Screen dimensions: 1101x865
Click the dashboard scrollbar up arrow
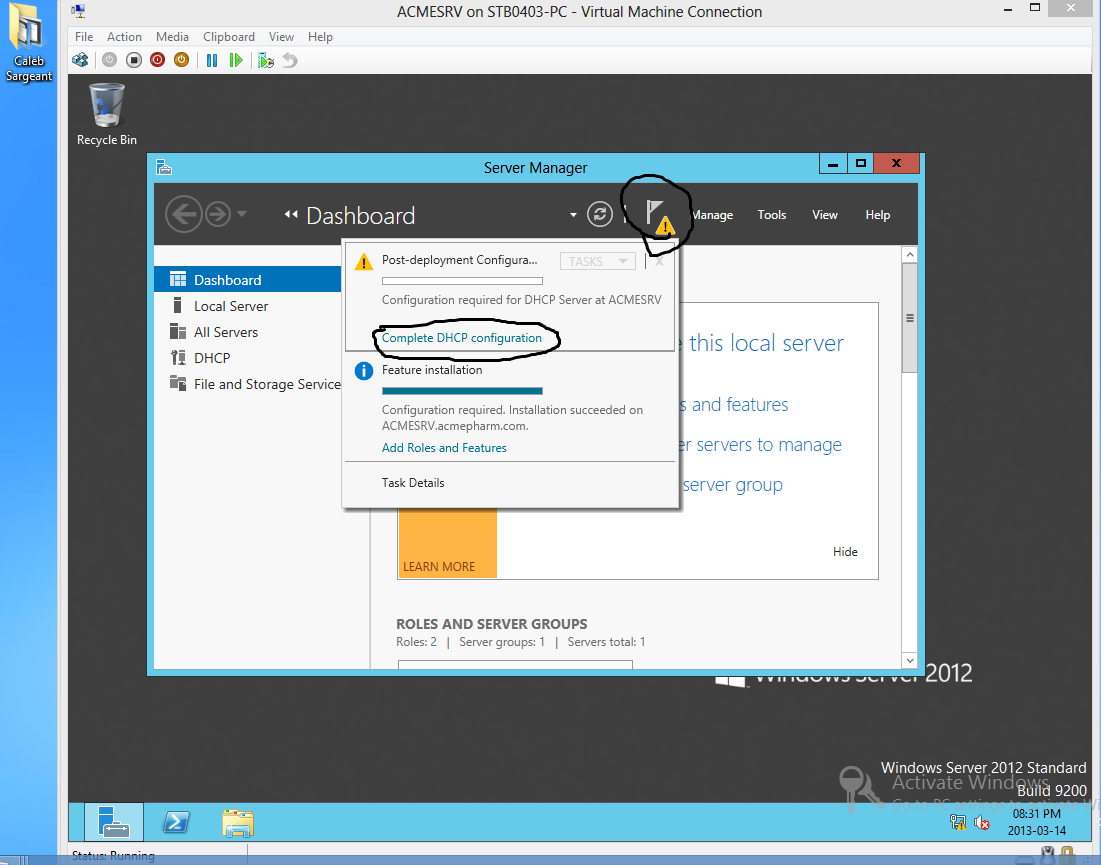point(909,254)
